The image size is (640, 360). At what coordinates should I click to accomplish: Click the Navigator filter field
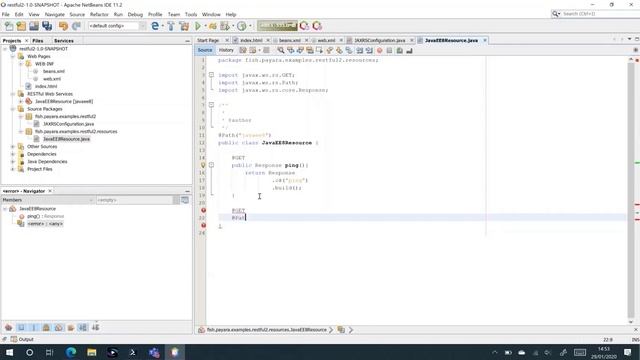(134, 200)
